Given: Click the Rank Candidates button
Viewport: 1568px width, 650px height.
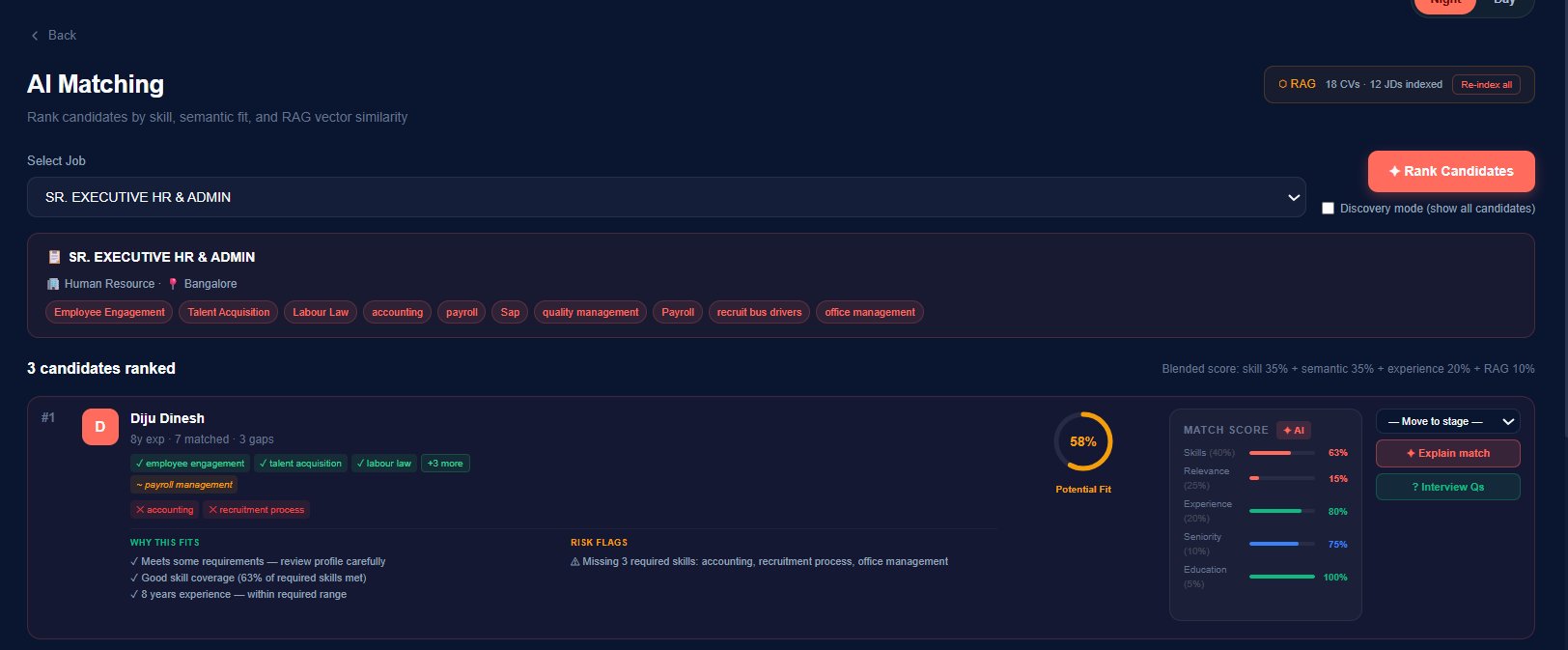Looking at the screenshot, I should point(1451,171).
